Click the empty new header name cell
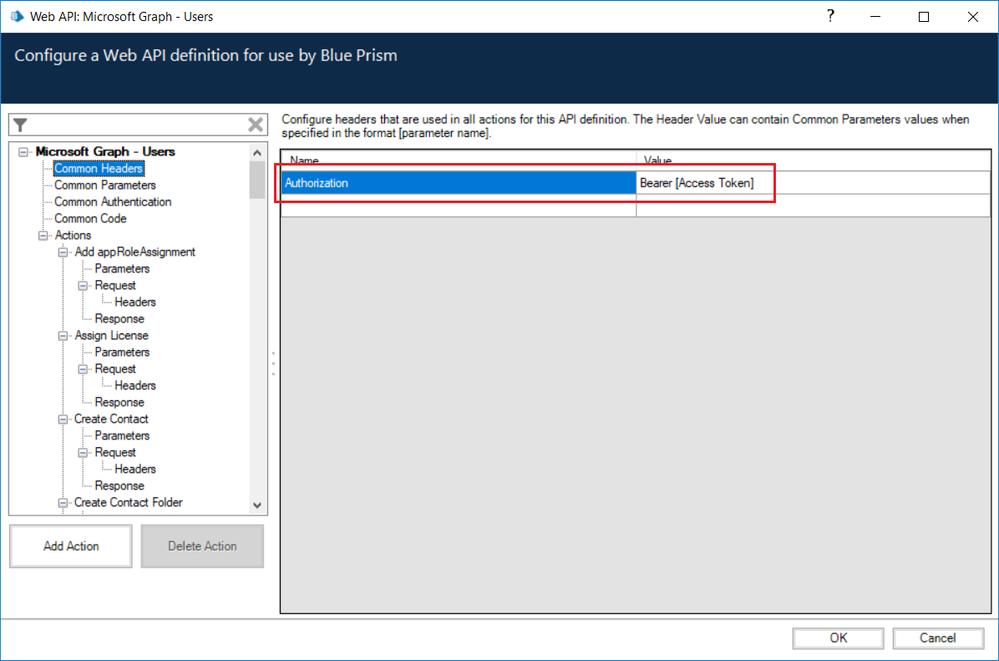Screen dimensions: 999x661 [x=459, y=206]
